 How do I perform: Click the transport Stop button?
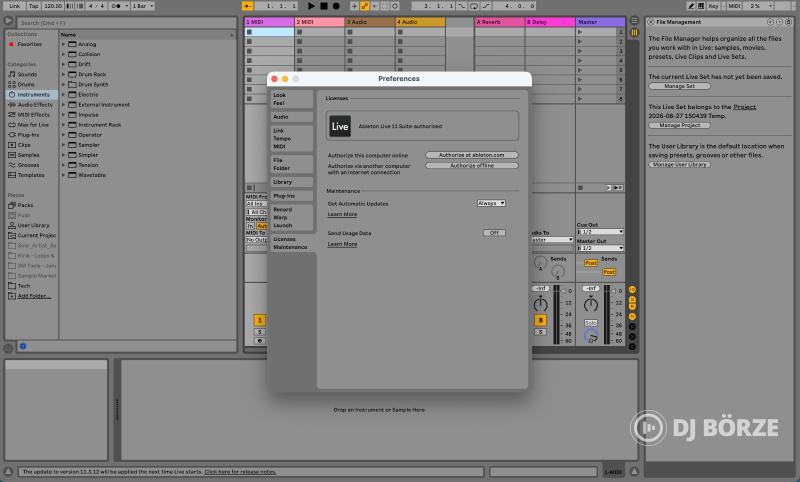pyautogui.click(x=323, y=6)
